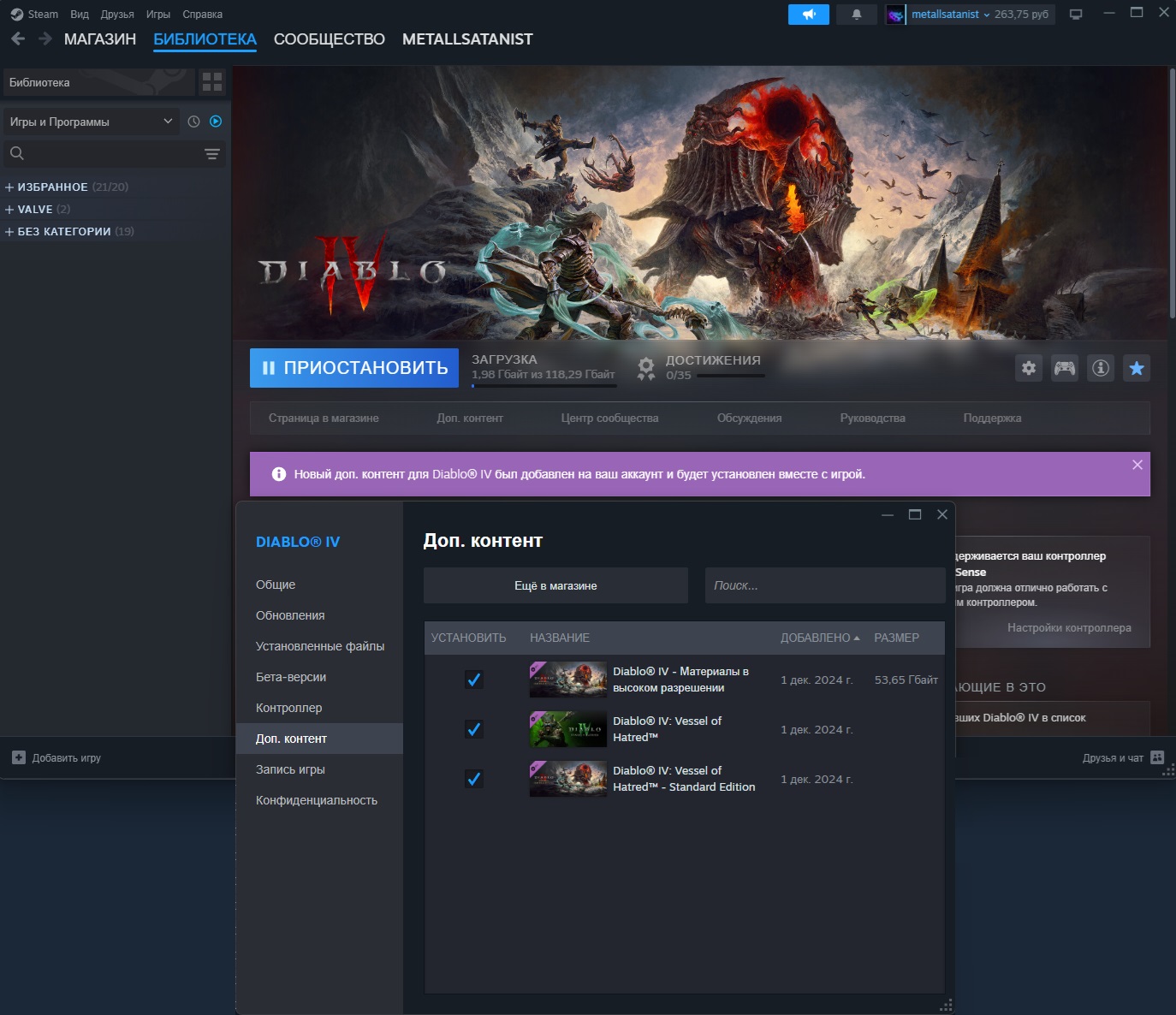Screen dimensions: 1176x1015
Task: Switch library to grid view icon
Action: pos(212,82)
